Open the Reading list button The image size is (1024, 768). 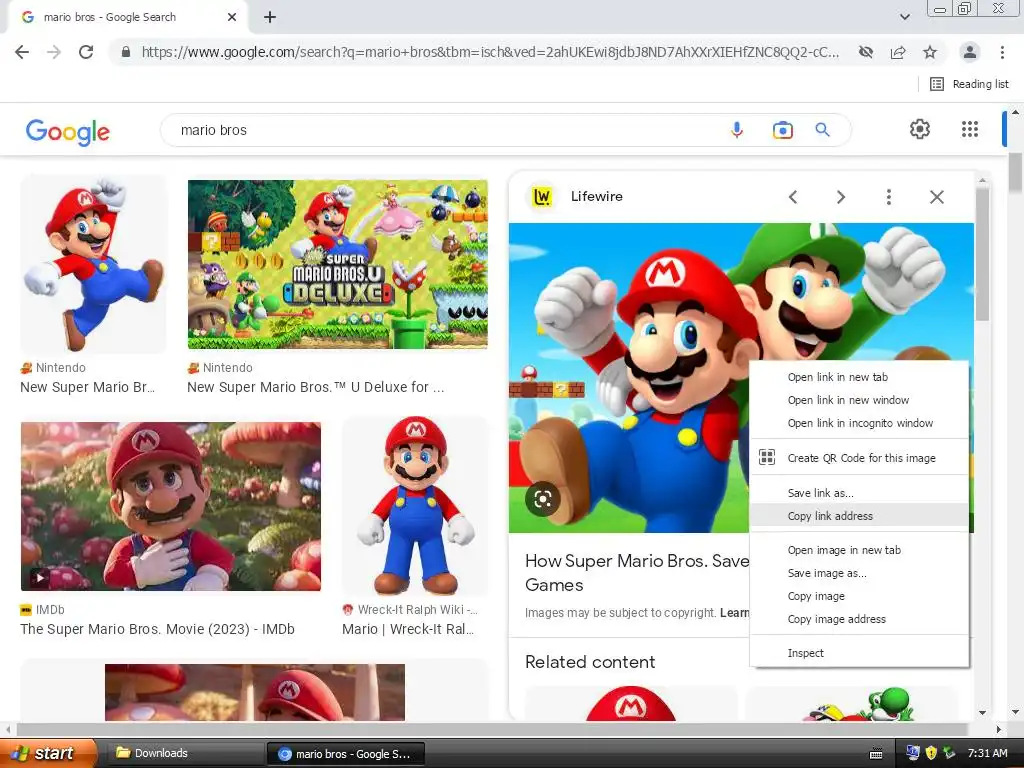click(x=969, y=84)
